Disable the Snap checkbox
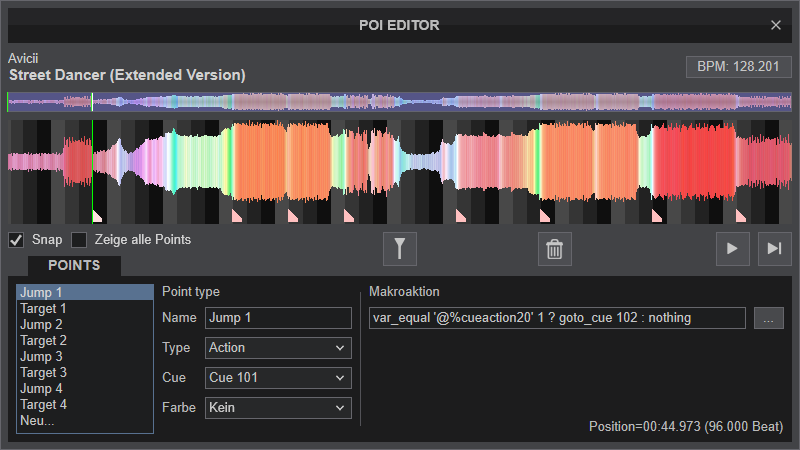The height and width of the screenshot is (450, 800). (16, 240)
